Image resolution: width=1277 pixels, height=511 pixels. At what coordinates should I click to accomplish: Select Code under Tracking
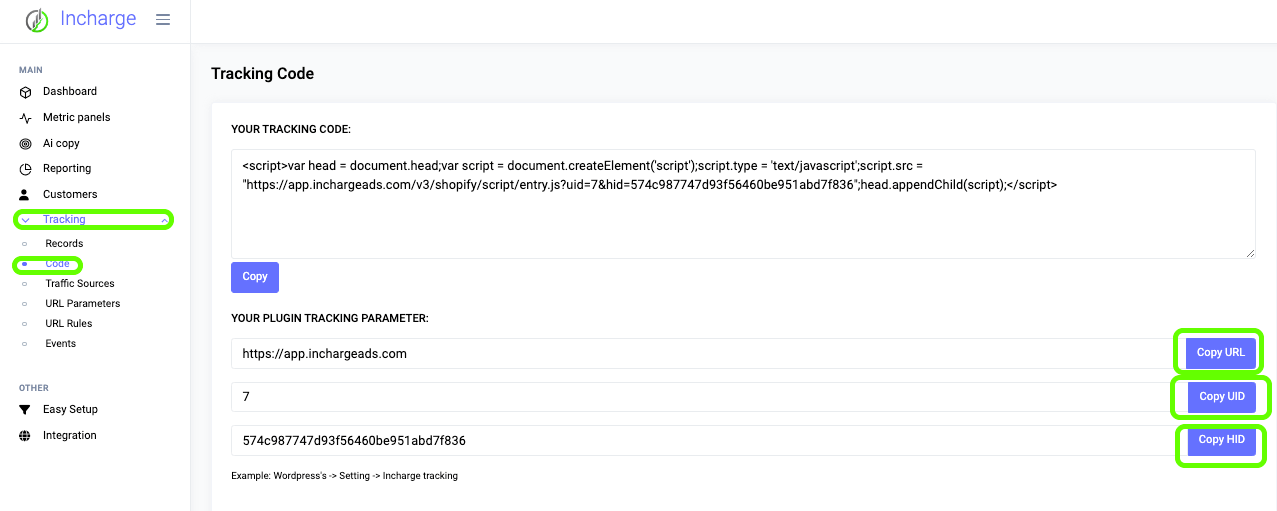[57, 264]
